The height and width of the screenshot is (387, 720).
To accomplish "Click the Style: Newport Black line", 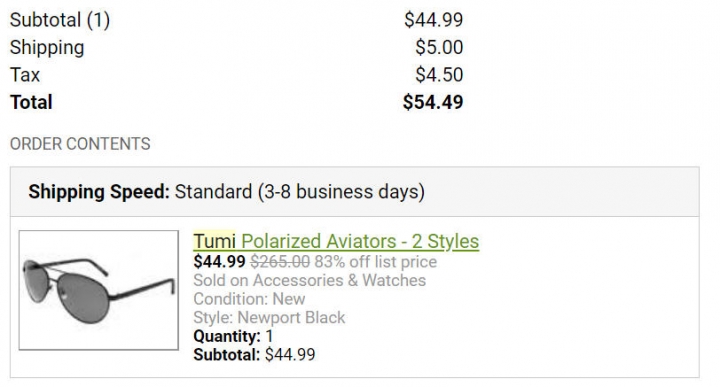I will tap(269, 318).
